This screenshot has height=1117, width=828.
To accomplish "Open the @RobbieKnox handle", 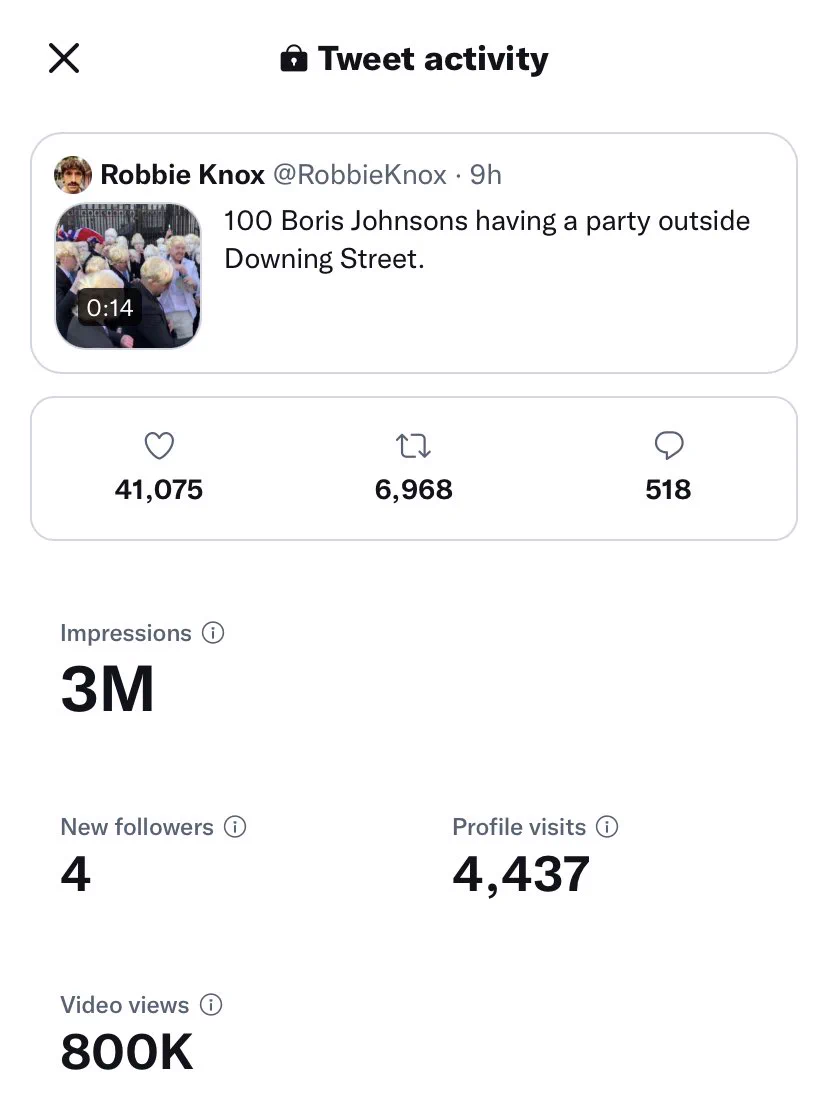I will pyautogui.click(x=360, y=175).
